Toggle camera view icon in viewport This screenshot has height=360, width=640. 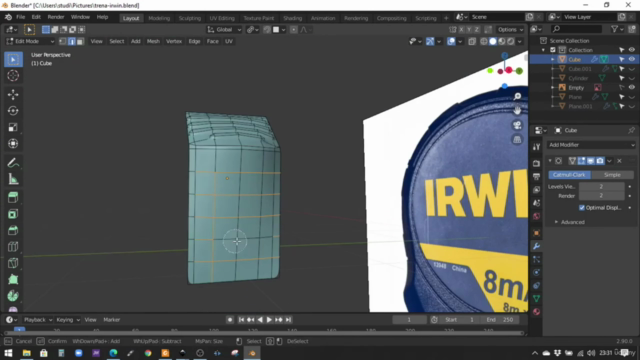point(517,125)
